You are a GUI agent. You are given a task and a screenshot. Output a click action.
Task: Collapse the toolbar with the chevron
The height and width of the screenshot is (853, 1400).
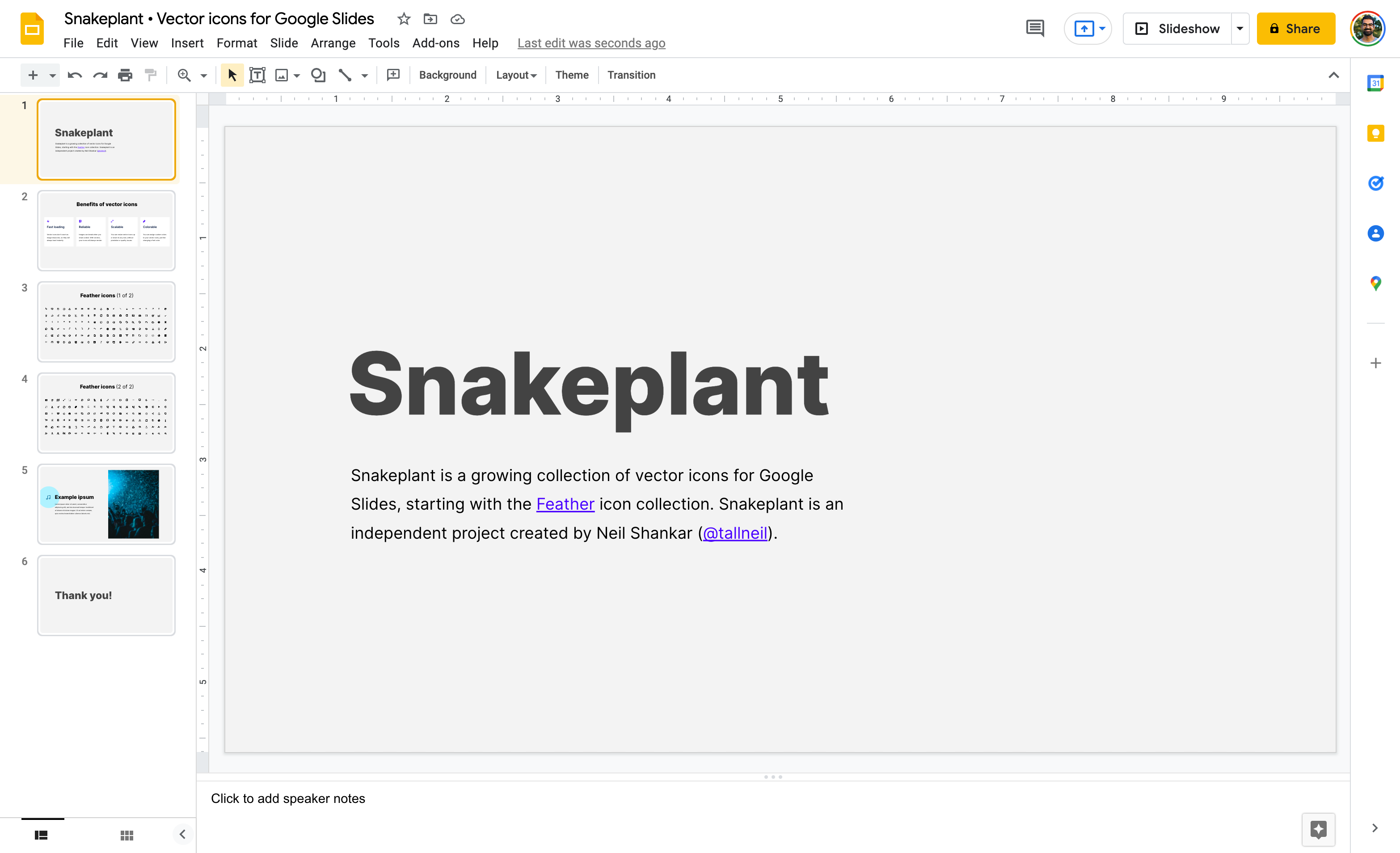1333,75
